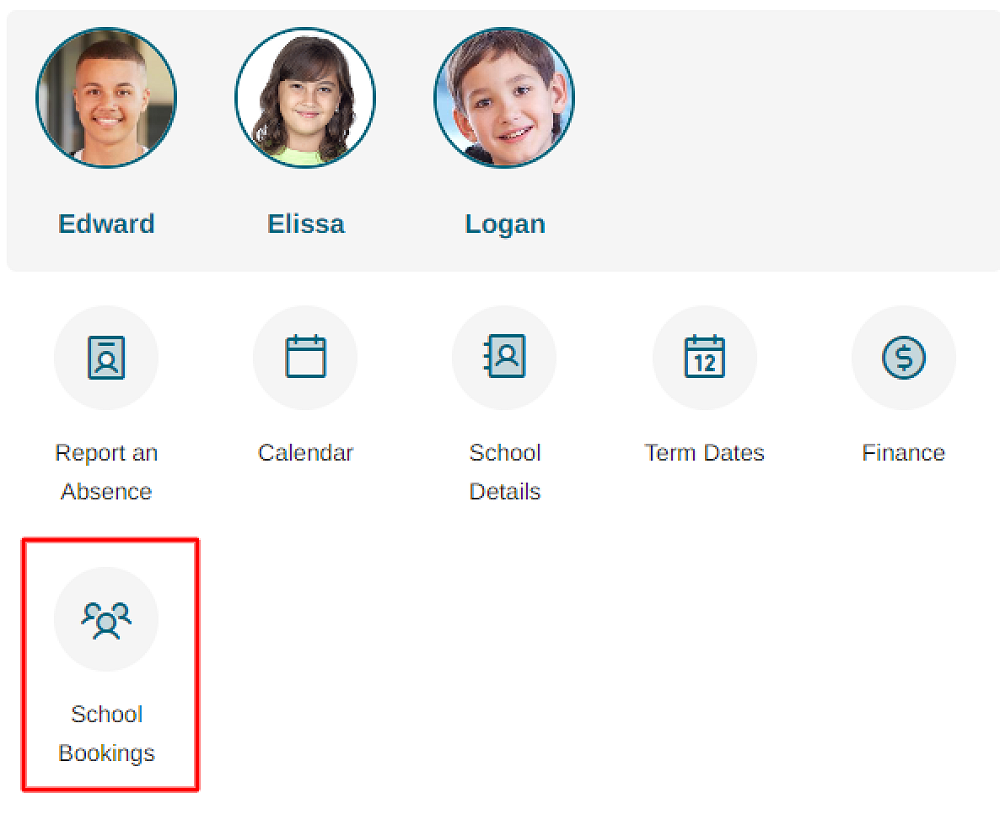The height and width of the screenshot is (815, 1000).
Task: Click the School Details text label
Action: point(504,472)
